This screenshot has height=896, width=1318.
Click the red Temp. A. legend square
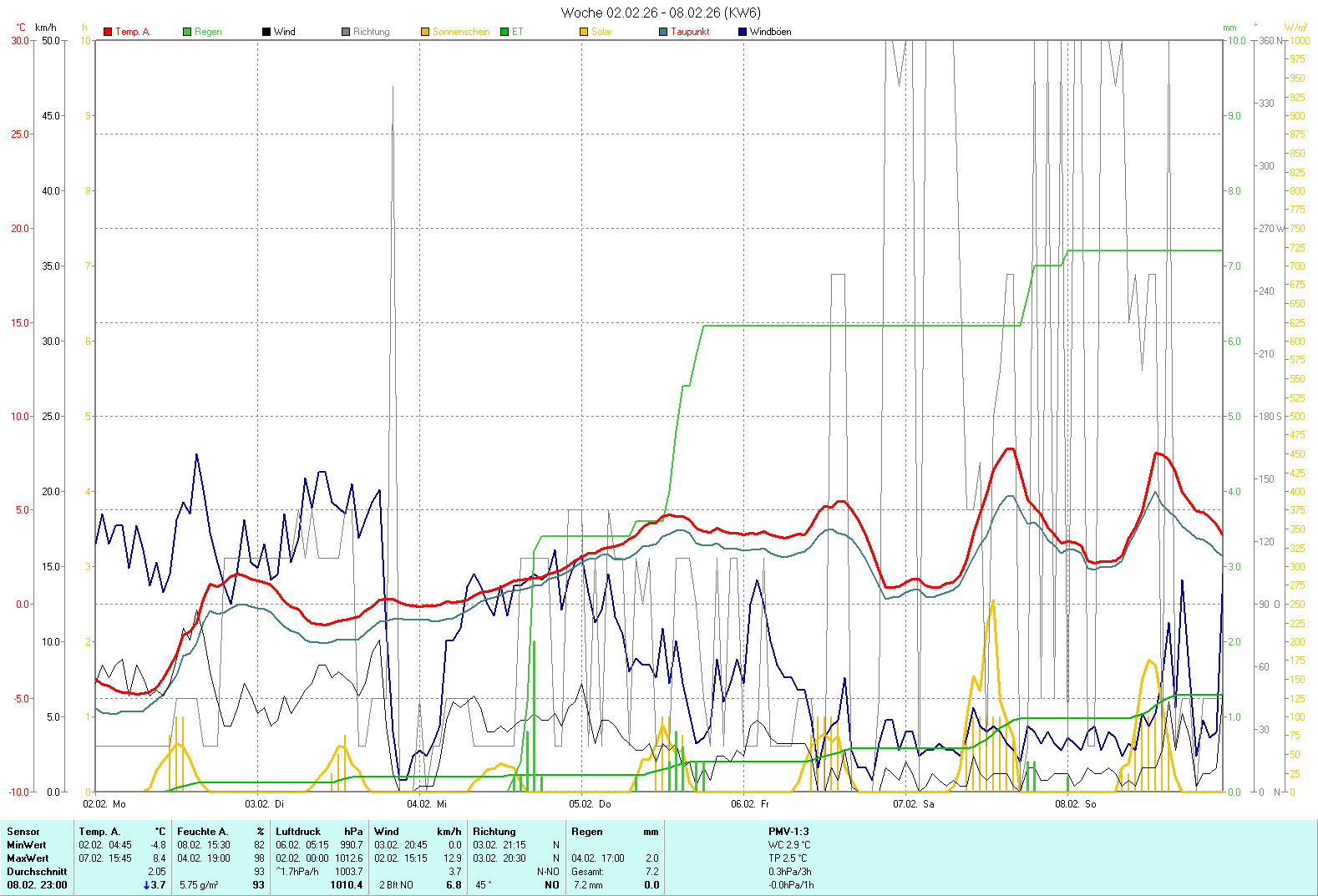(108, 32)
